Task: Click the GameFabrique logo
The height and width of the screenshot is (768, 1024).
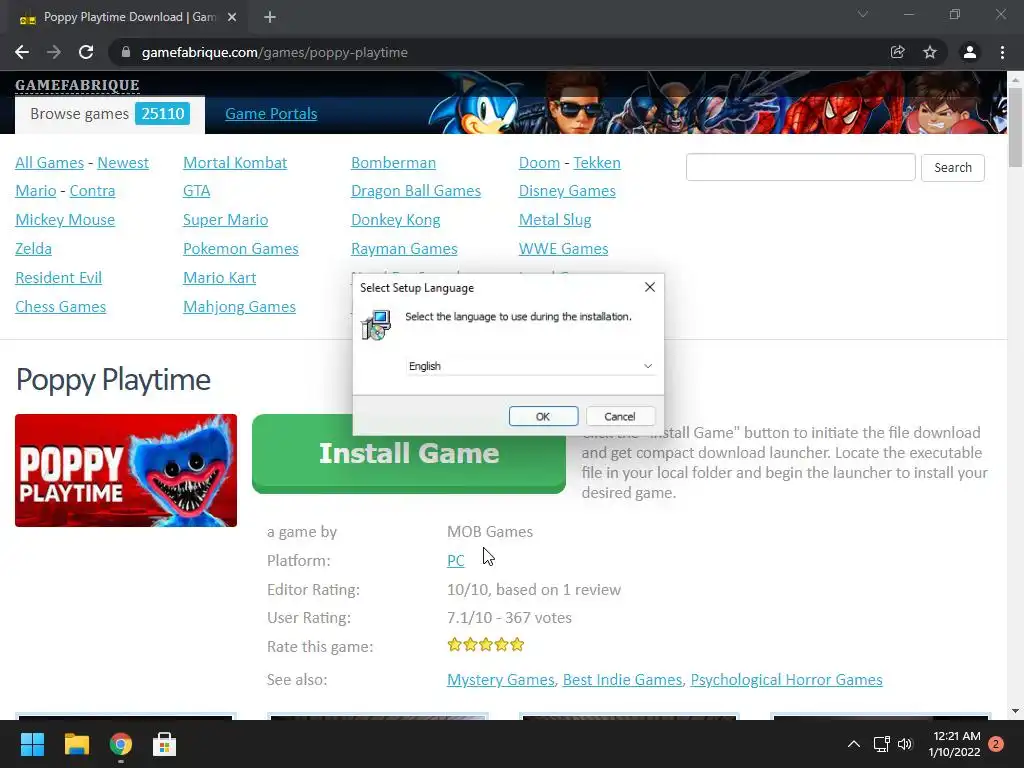Action: pos(77,85)
